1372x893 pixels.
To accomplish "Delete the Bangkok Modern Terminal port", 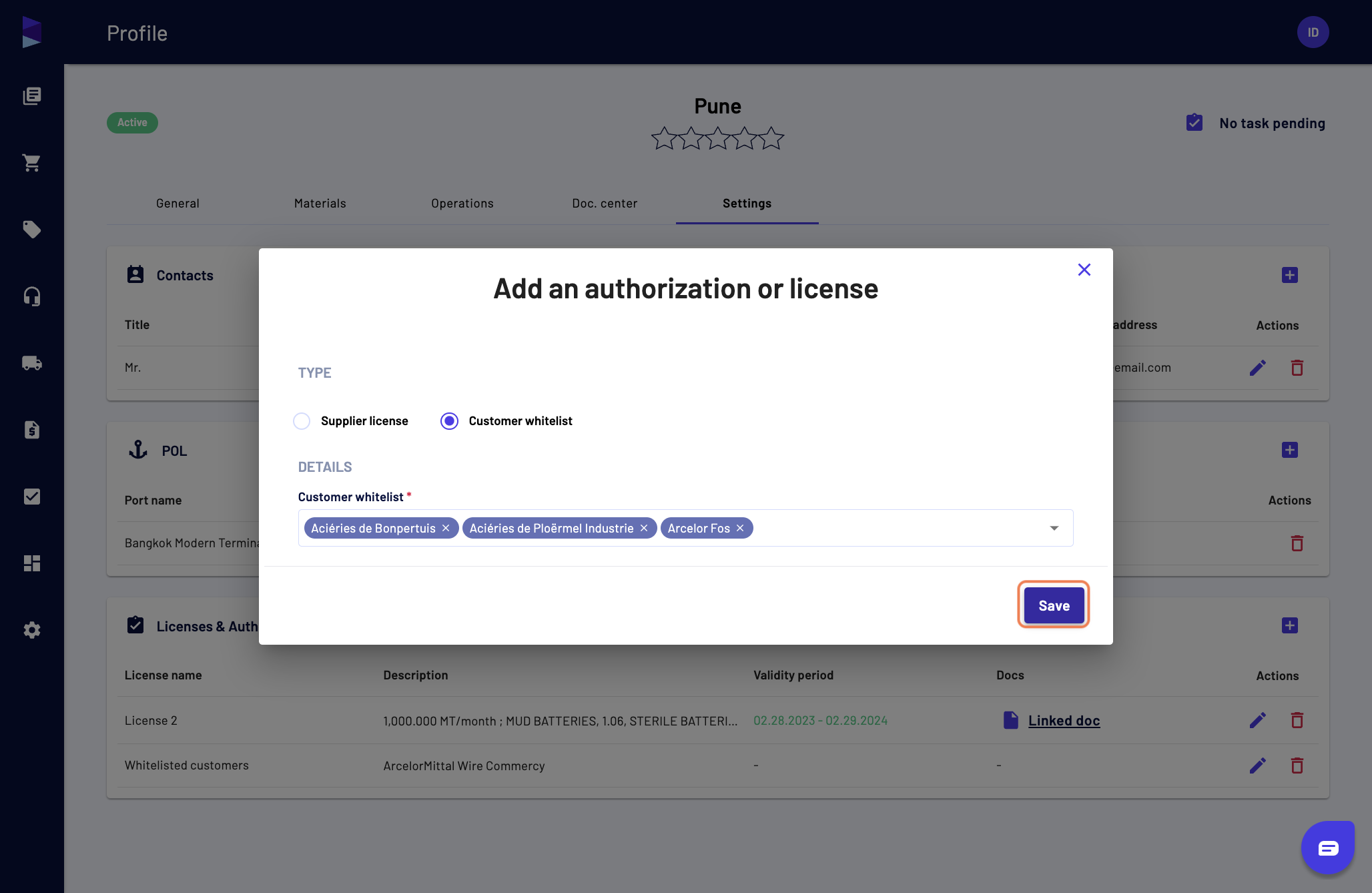I will tap(1297, 543).
